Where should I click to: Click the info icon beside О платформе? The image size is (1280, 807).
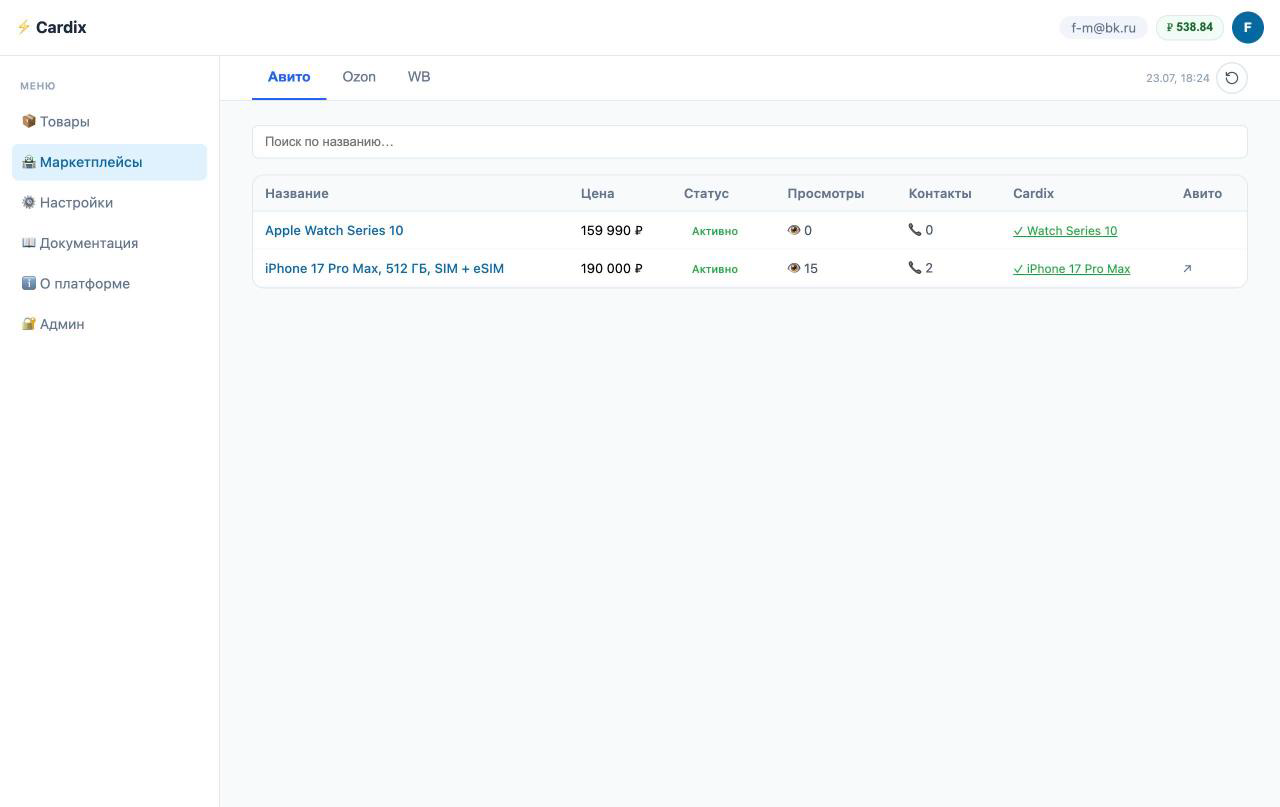(29, 283)
